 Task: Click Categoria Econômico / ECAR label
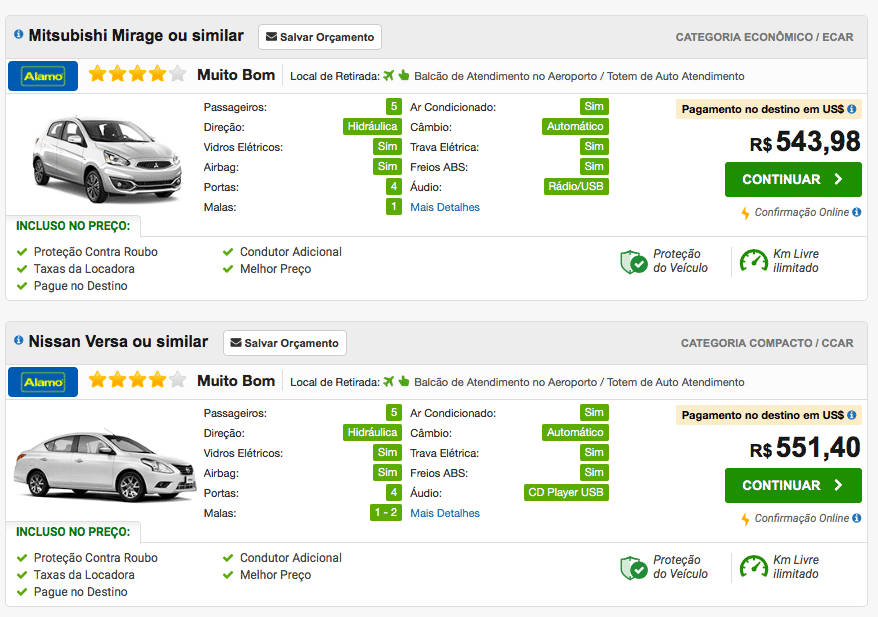(764, 37)
